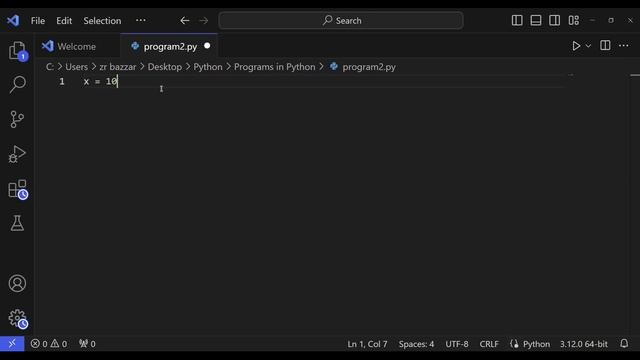The height and width of the screenshot is (360, 640).
Task: Open the Search view in the activity bar
Action: [17, 84]
